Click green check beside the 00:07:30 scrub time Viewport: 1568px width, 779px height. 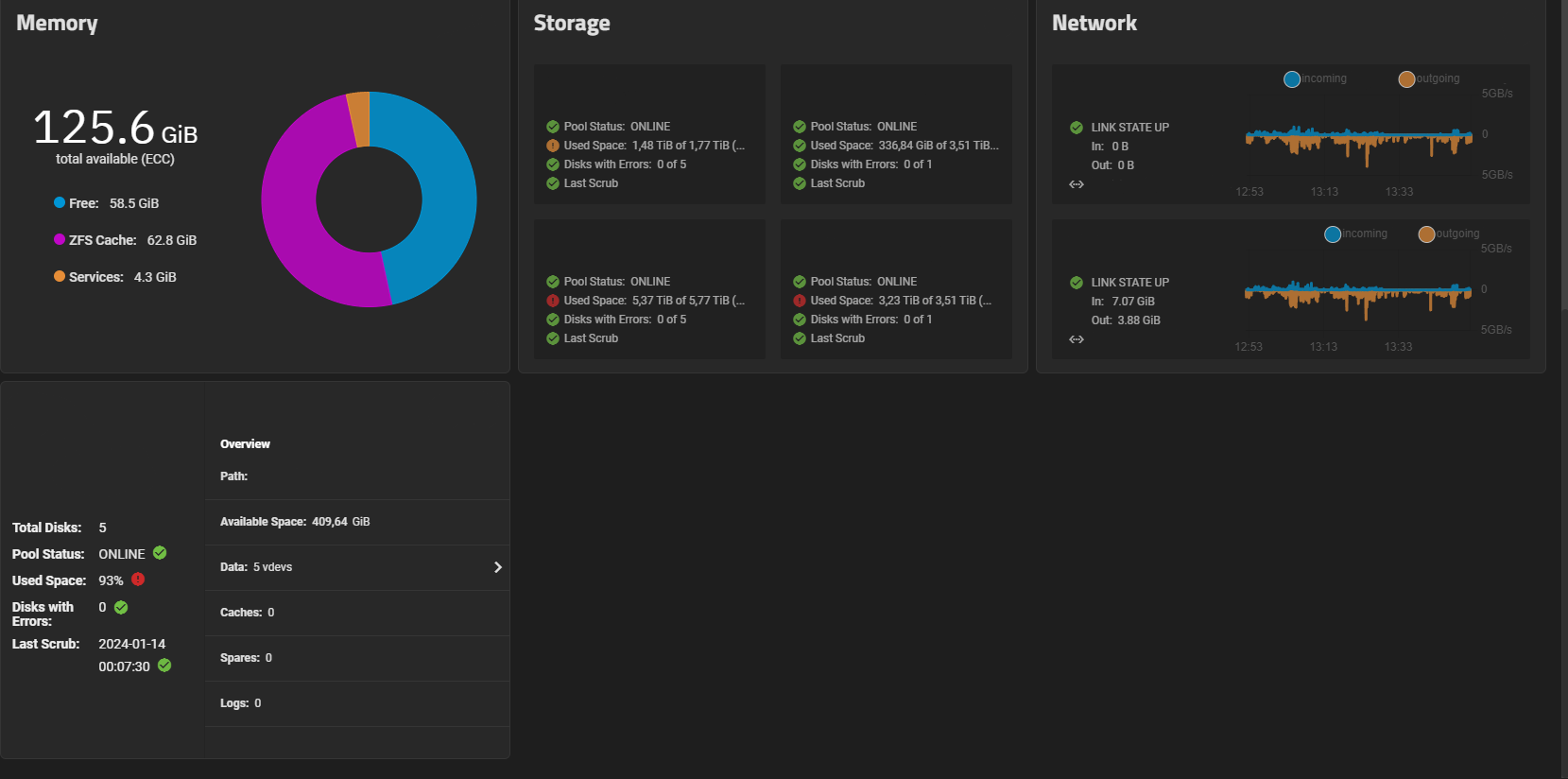[x=164, y=666]
